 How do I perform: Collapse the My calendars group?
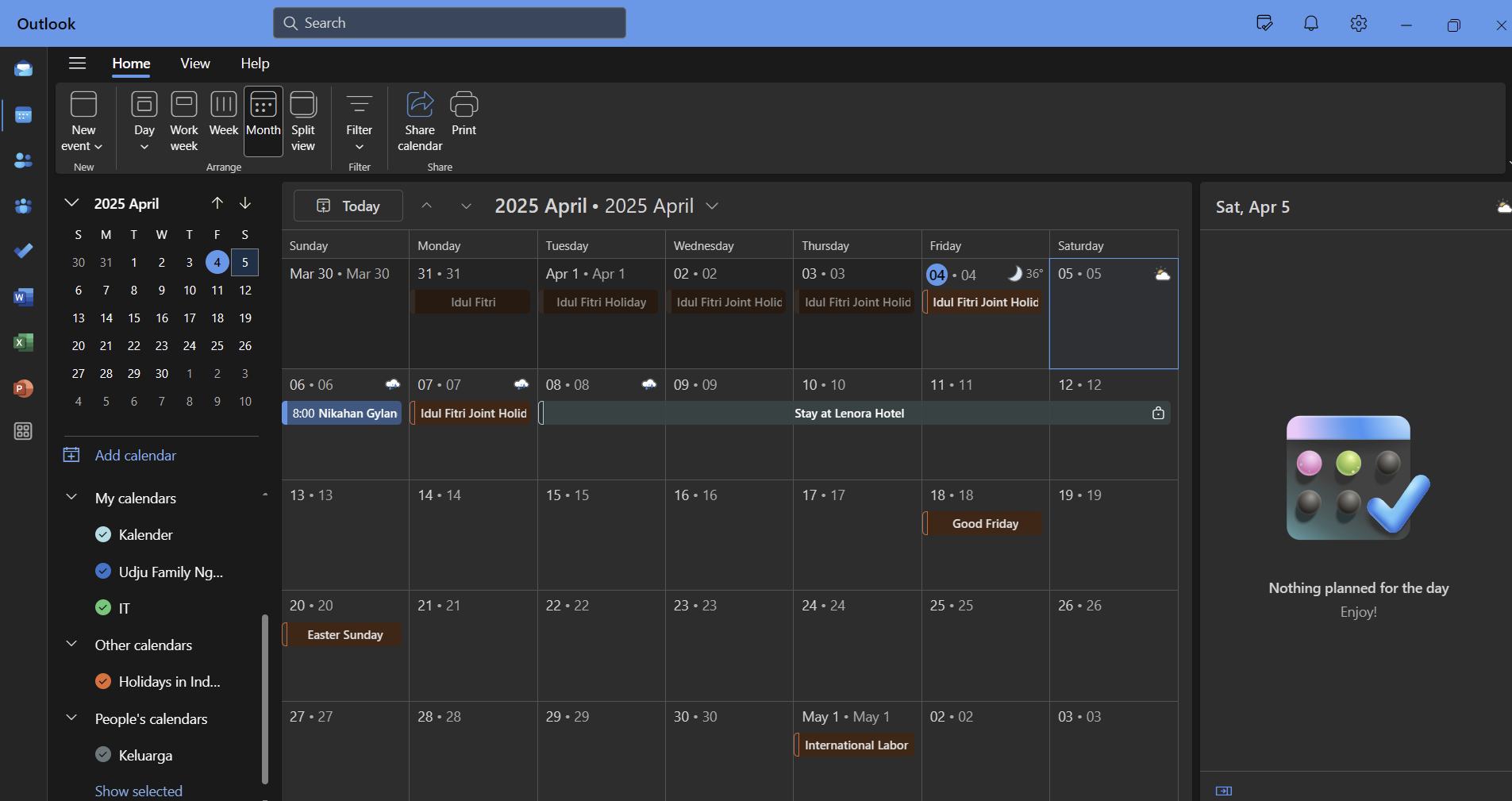tap(71, 497)
